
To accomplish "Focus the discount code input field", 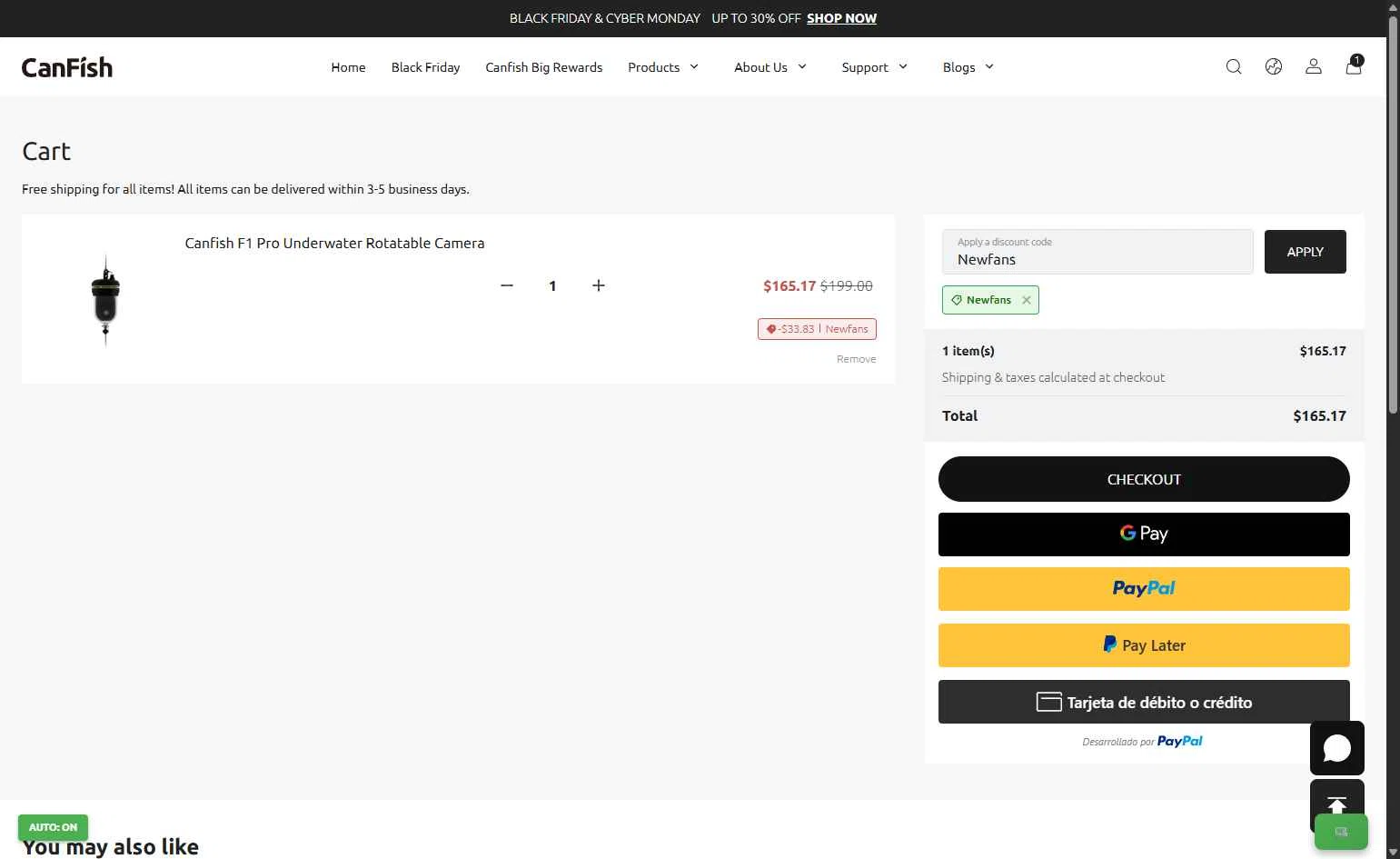I will coord(1097,252).
